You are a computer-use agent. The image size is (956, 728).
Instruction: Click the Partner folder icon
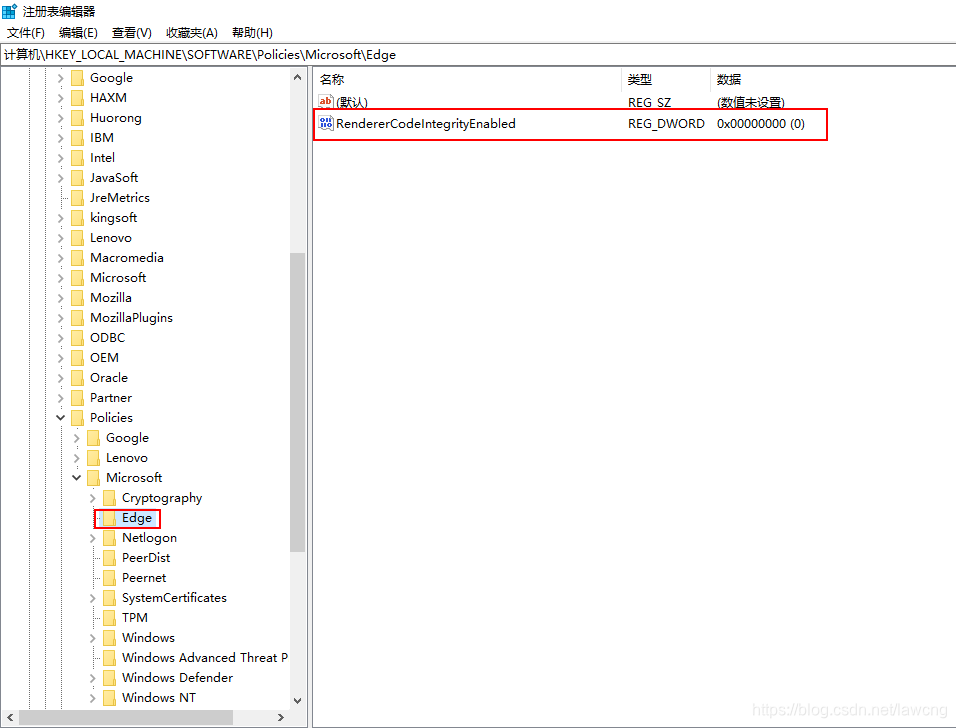77,398
